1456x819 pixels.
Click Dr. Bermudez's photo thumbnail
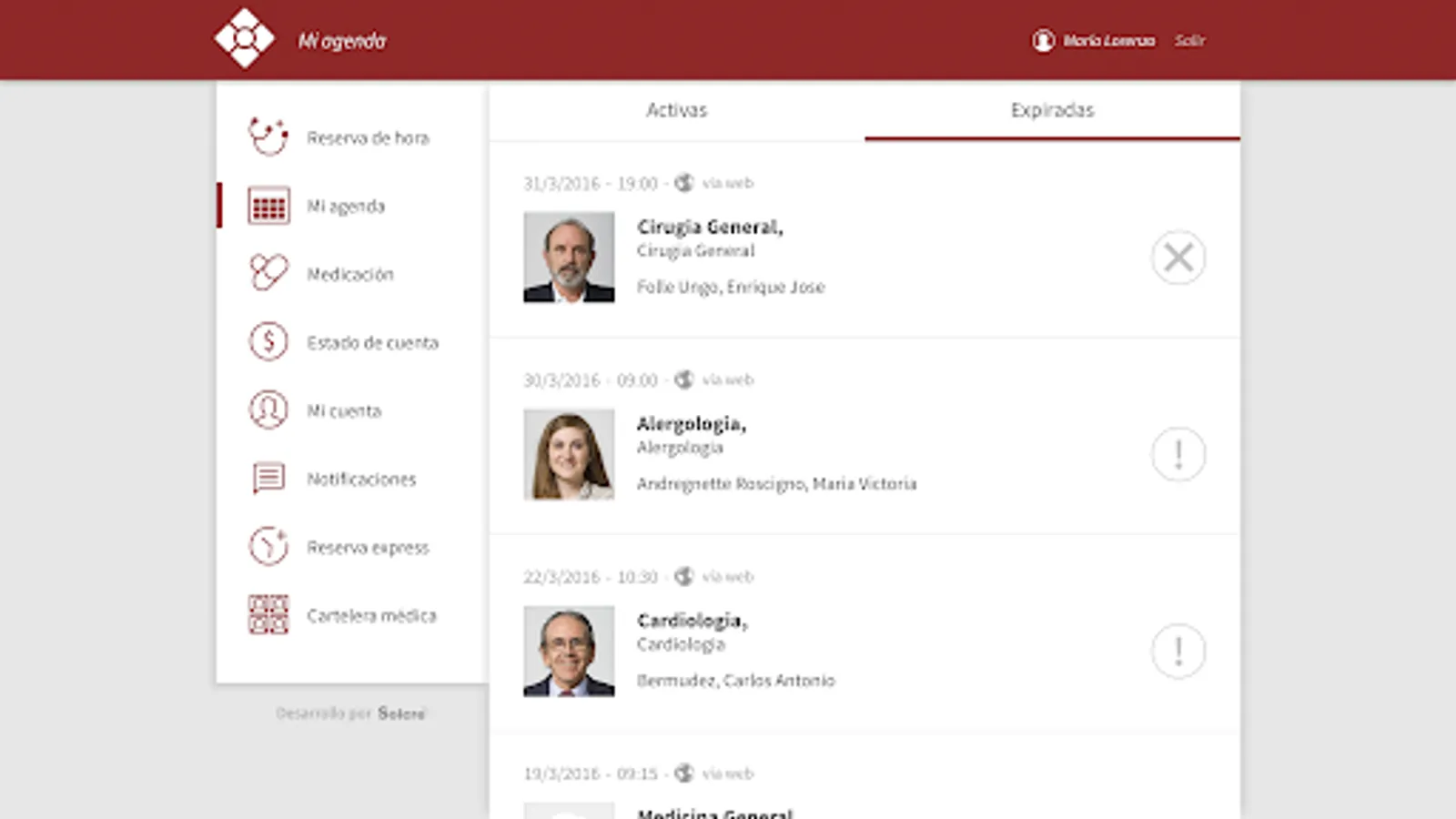pyautogui.click(x=569, y=652)
